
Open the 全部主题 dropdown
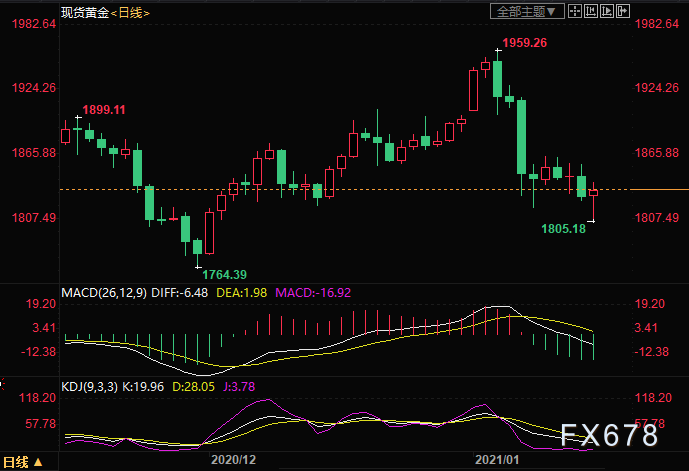coord(529,11)
